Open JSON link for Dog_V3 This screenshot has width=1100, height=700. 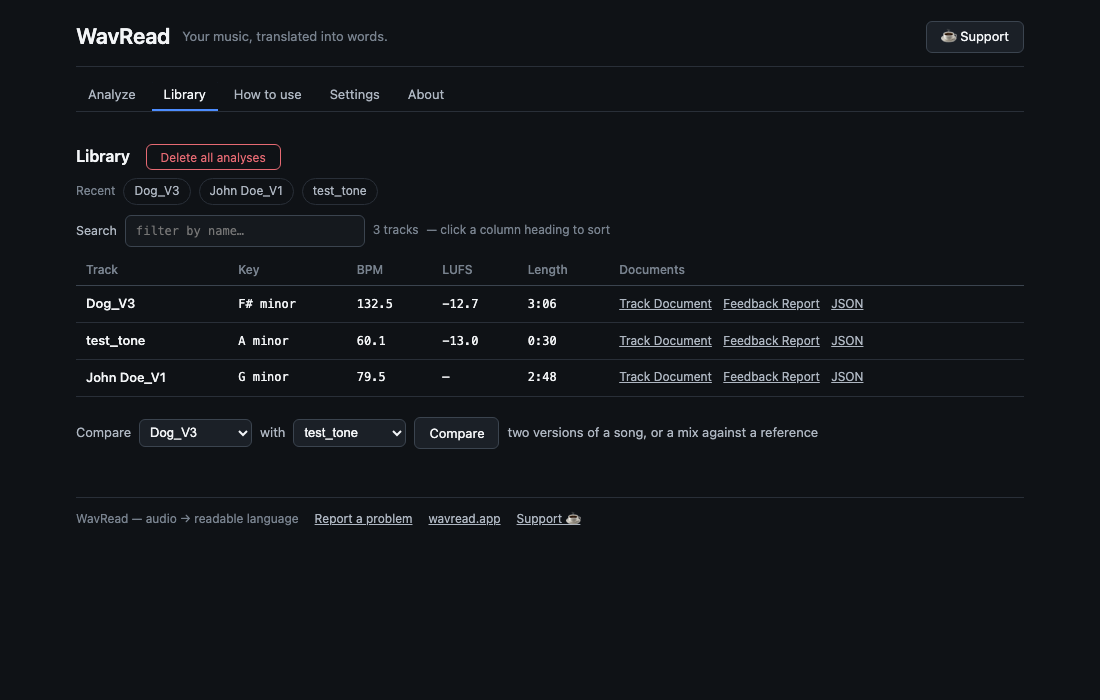tap(847, 304)
